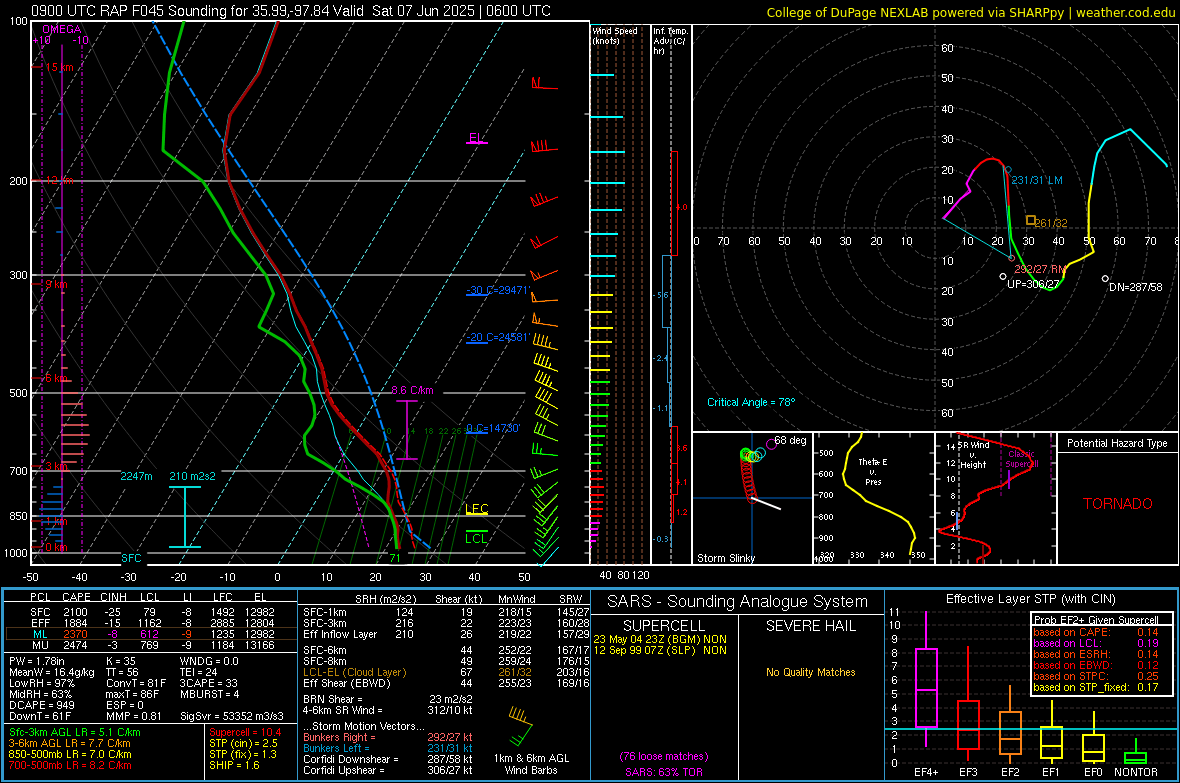Screen dimensions: 1180x783
Task: Click the 'Supercell = 10.4' value
Action: click(x=245, y=733)
